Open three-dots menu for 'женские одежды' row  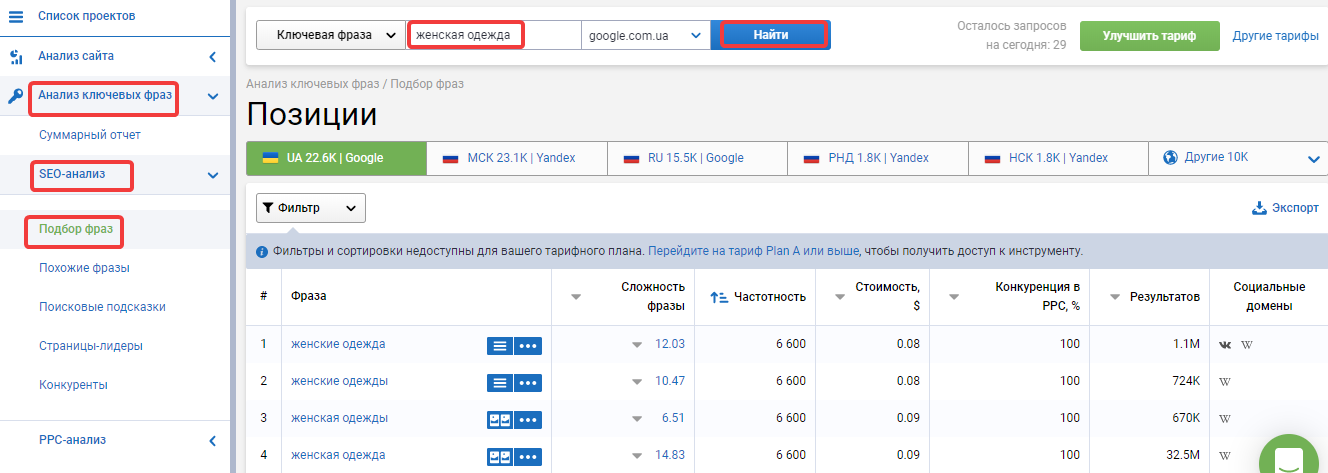(529, 382)
